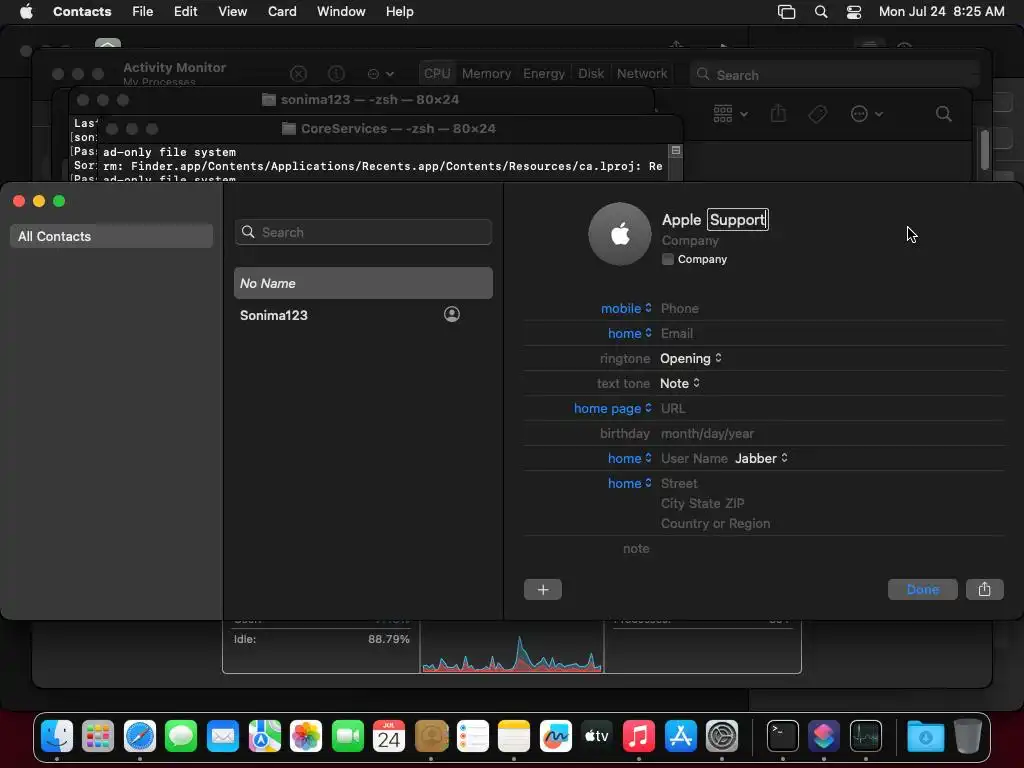1024x768 pixels.
Task: Click the birthday month/day/year field
Action: tap(707, 434)
